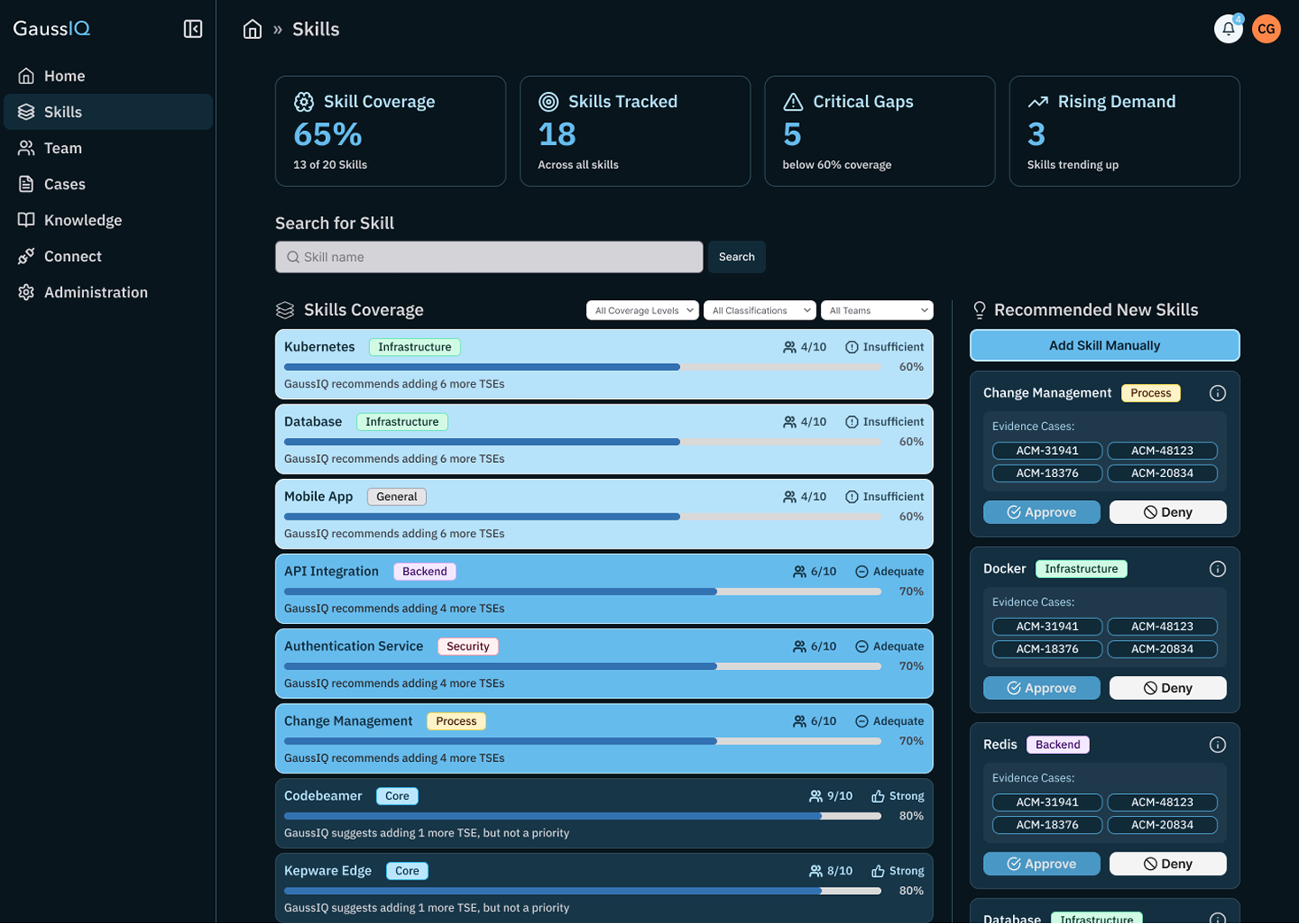Select Skills in the sidebar
This screenshot has height=924, width=1299.
(108, 112)
